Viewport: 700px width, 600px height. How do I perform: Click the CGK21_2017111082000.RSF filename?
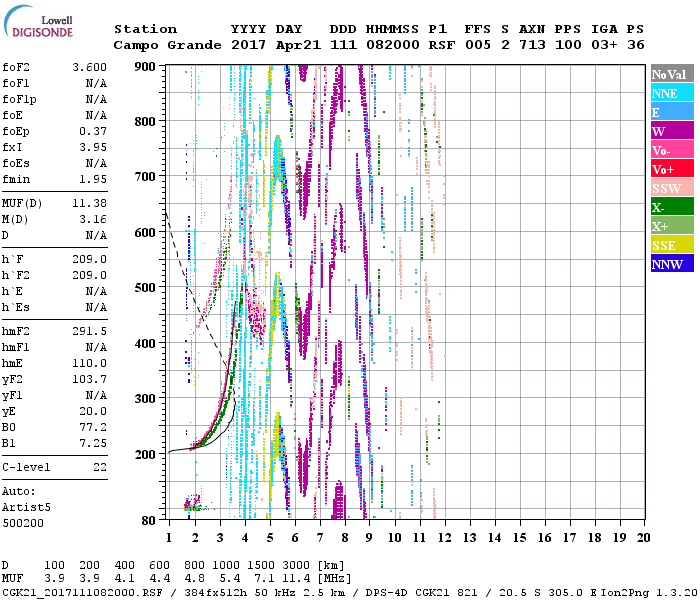pyautogui.click(x=82, y=592)
